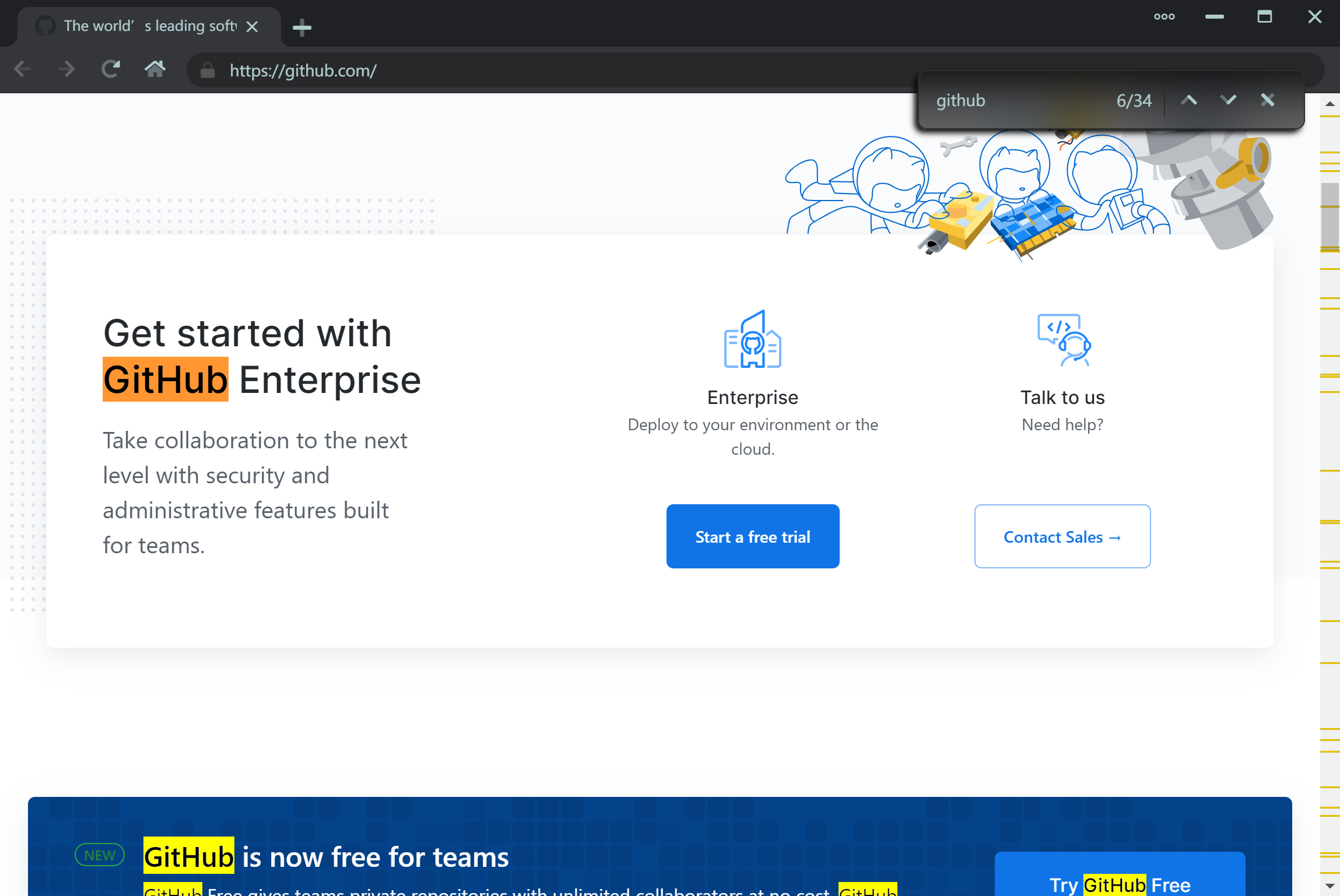Jump to next find match
The width and height of the screenshot is (1340, 896).
[1228, 100]
